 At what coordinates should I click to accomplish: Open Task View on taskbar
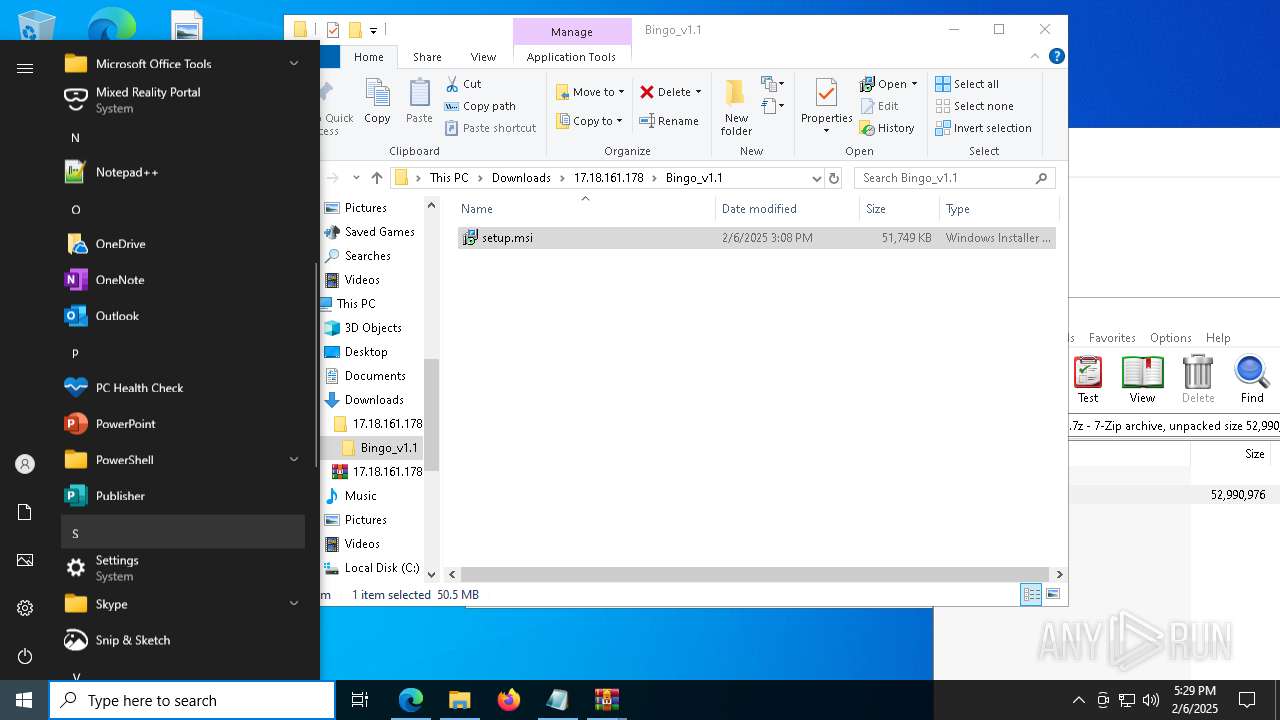click(360, 700)
